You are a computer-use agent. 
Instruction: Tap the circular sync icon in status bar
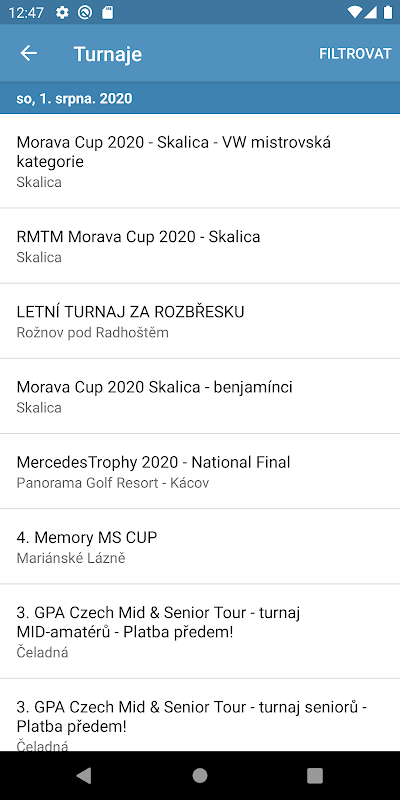pos(85,12)
